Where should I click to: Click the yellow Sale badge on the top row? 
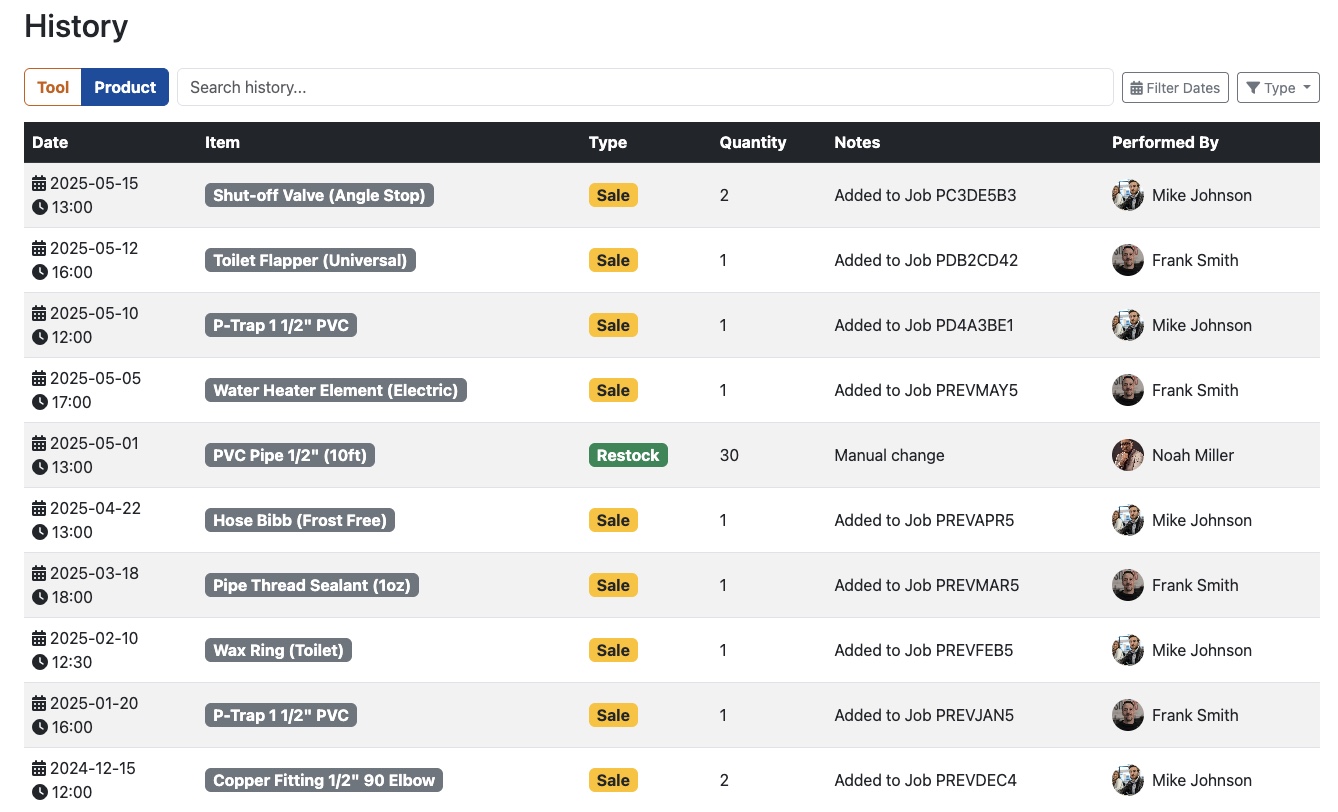coord(613,195)
